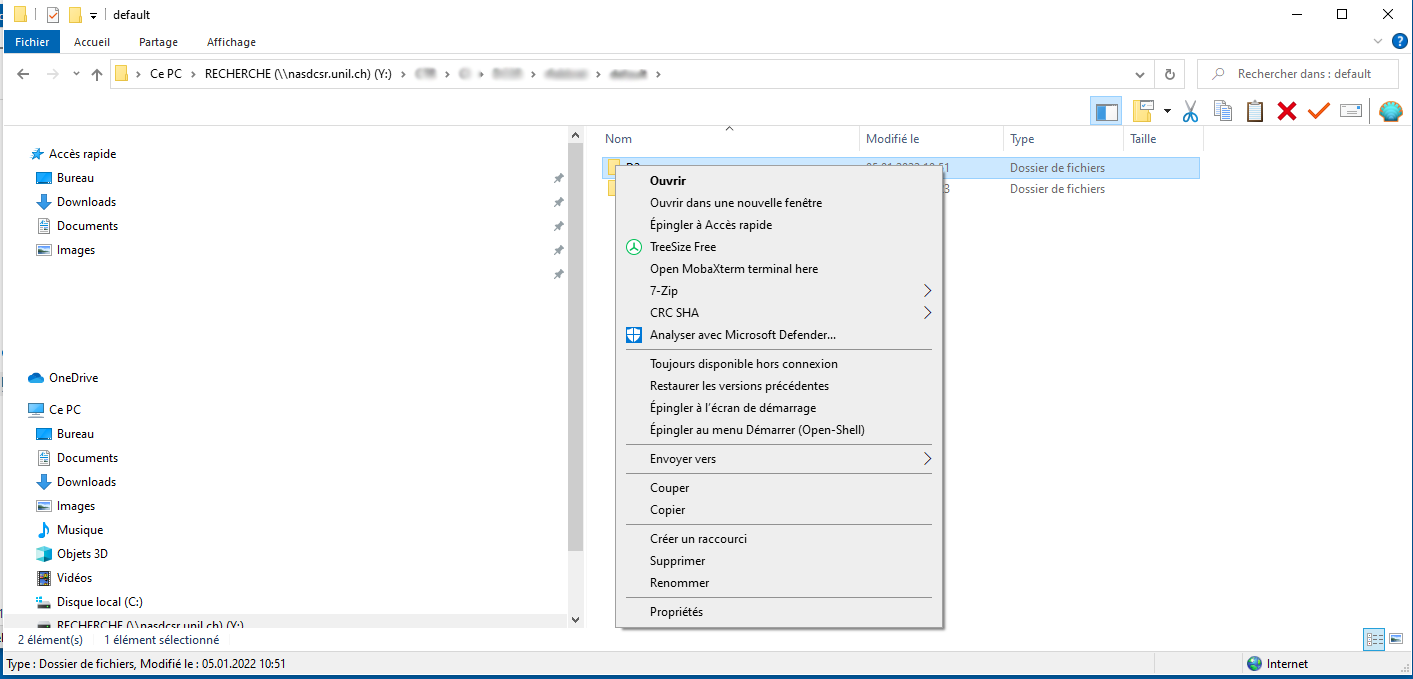Open the Open-Shell seashell icon
The width and height of the screenshot is (1413, 679).
[1390, 111]
